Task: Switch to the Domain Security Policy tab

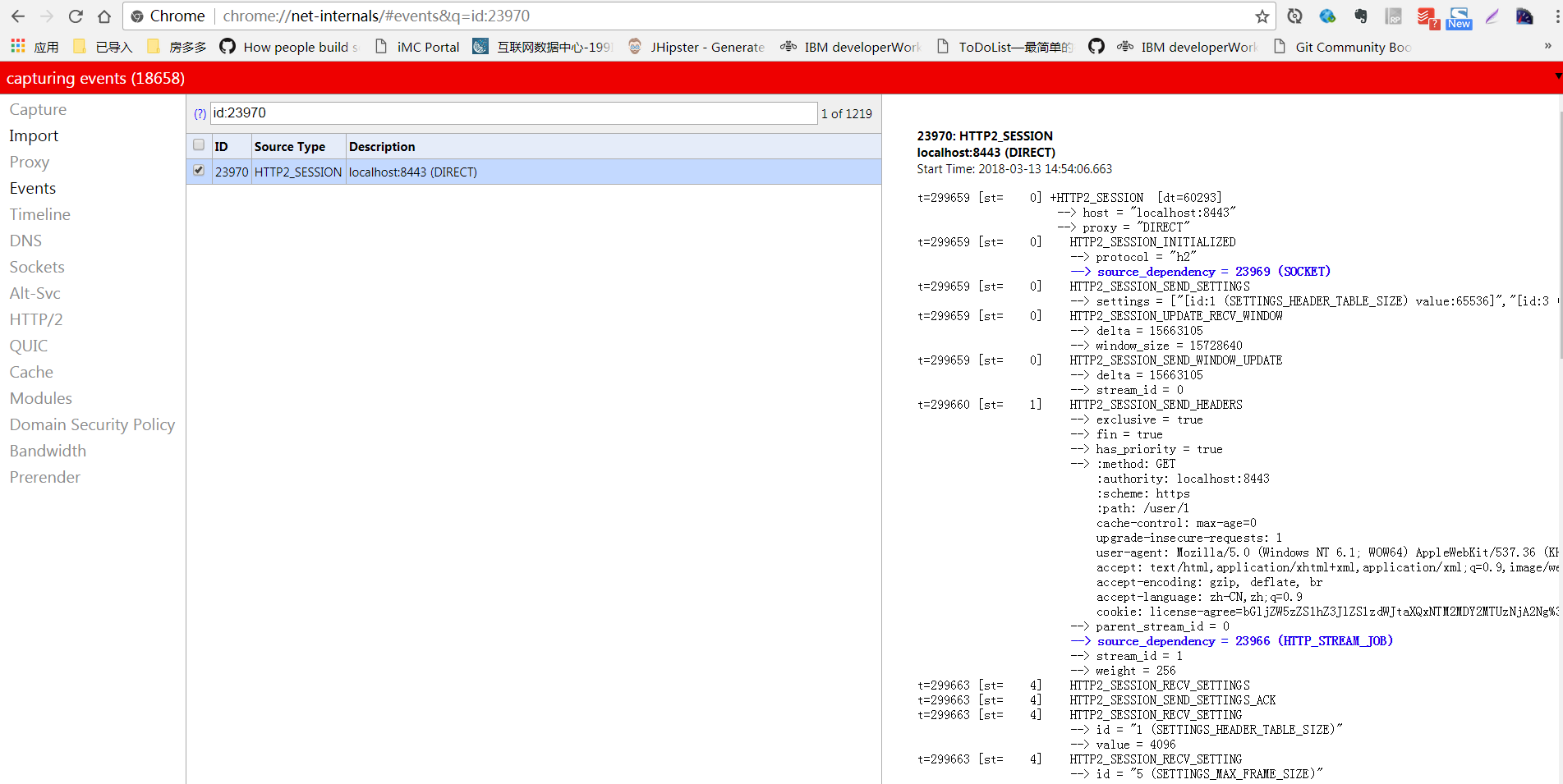Action: [92, 424]
